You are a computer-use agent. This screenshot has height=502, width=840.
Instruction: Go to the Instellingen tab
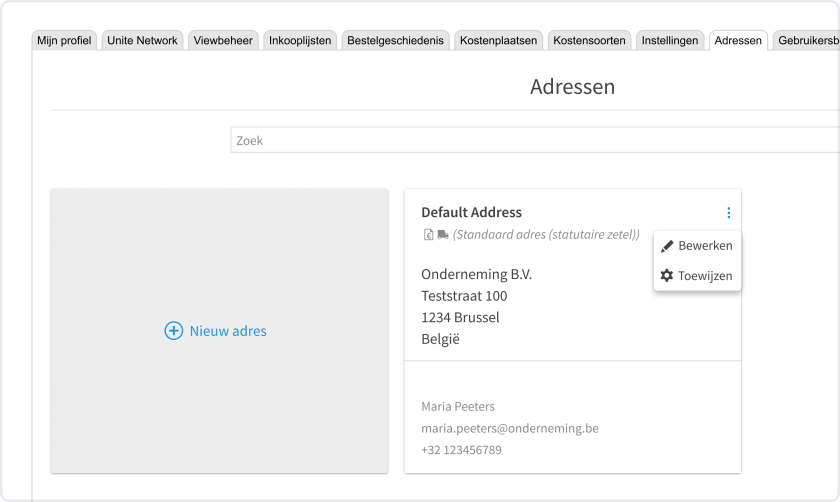pyautogui.click(x=670, y=41)
